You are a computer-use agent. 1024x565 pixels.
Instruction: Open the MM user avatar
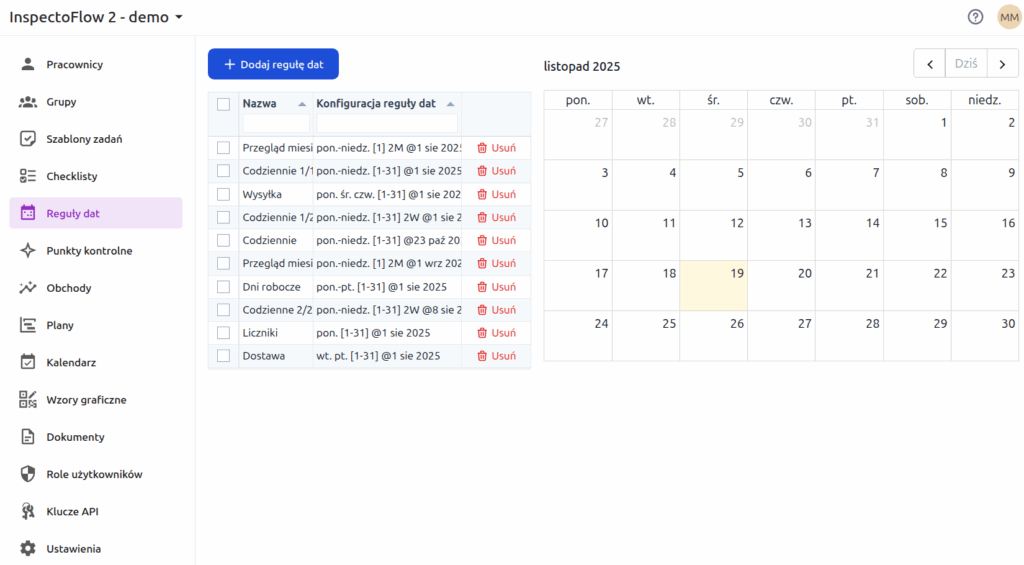(1008, 17)
